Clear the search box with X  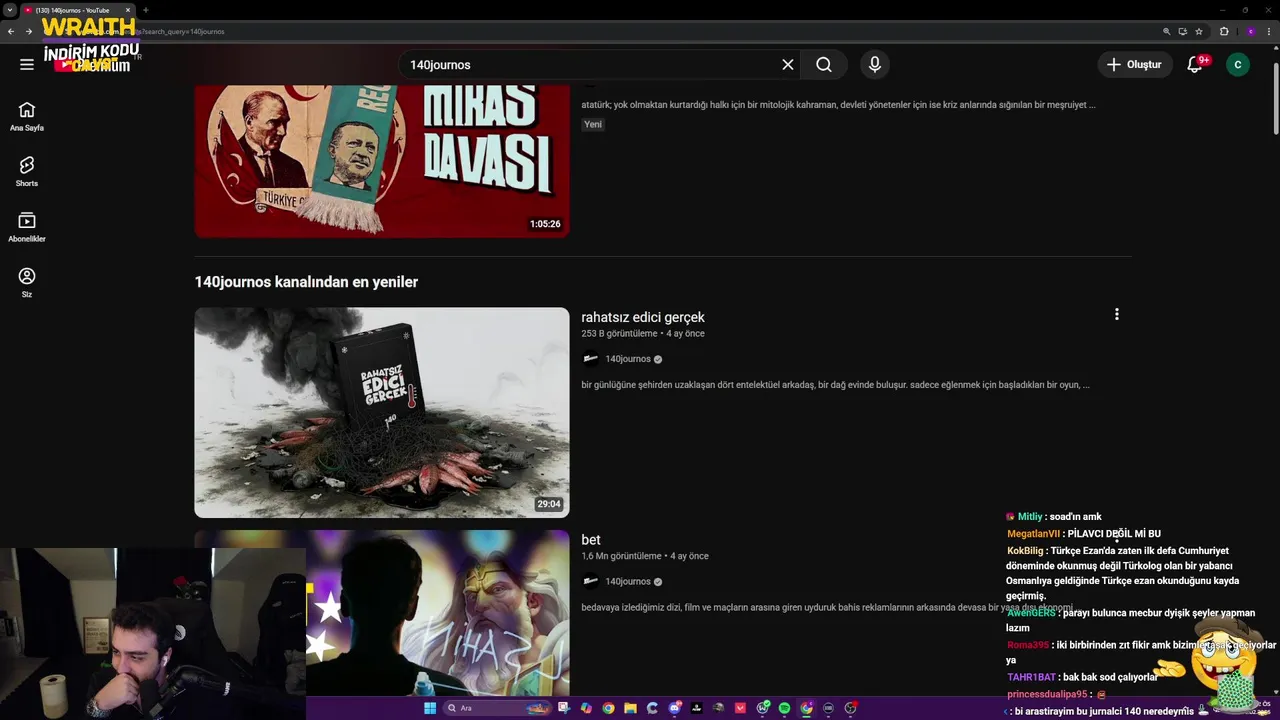(788, 64)
